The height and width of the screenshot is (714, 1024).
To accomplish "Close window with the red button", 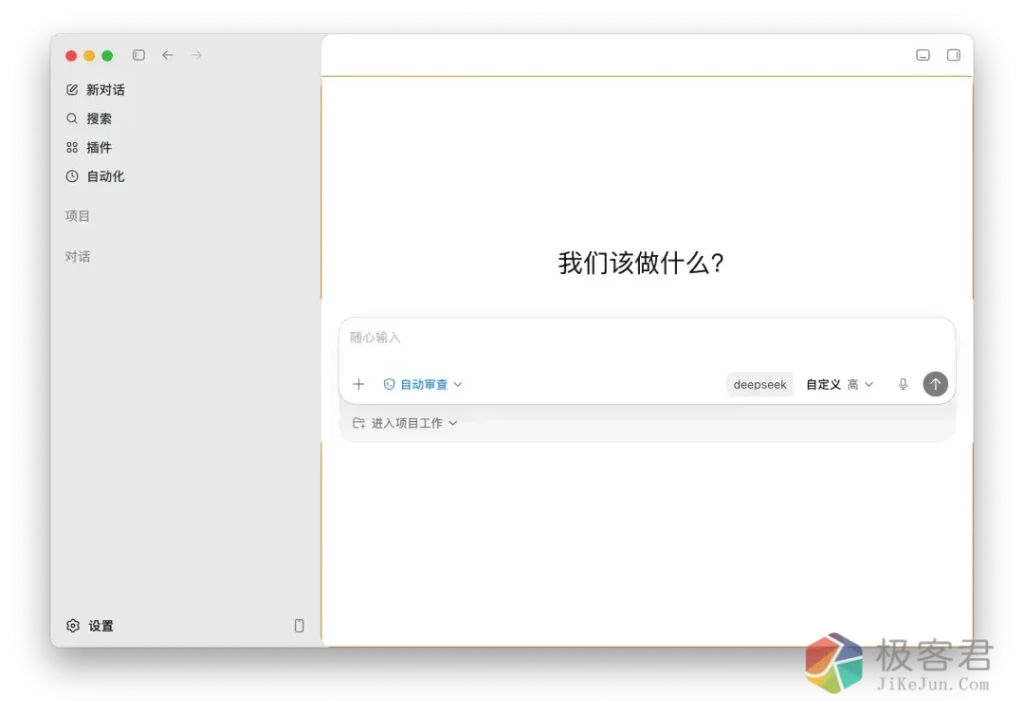I will click(x=71, y=56).
